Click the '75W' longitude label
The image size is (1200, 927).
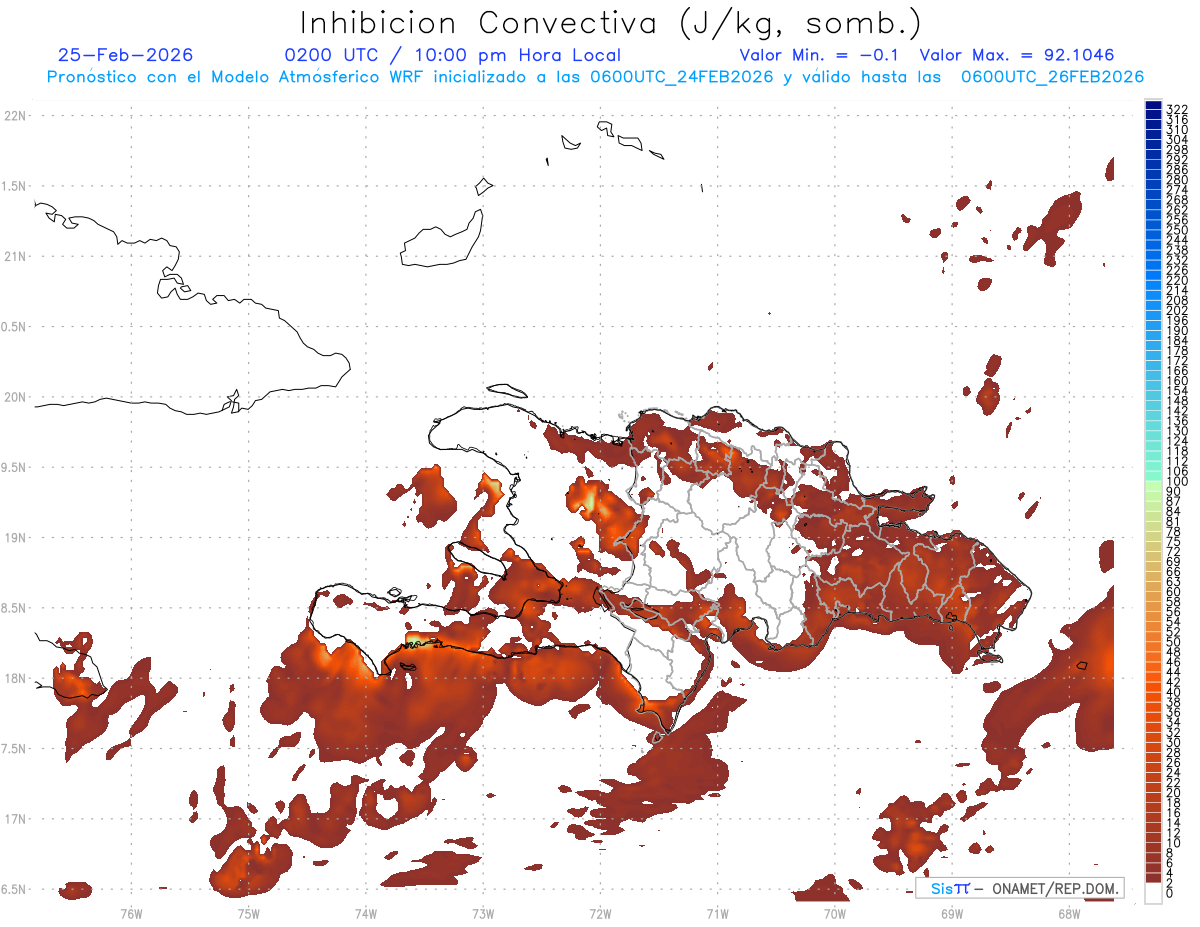pyautogui.click(x=248, y=913)
